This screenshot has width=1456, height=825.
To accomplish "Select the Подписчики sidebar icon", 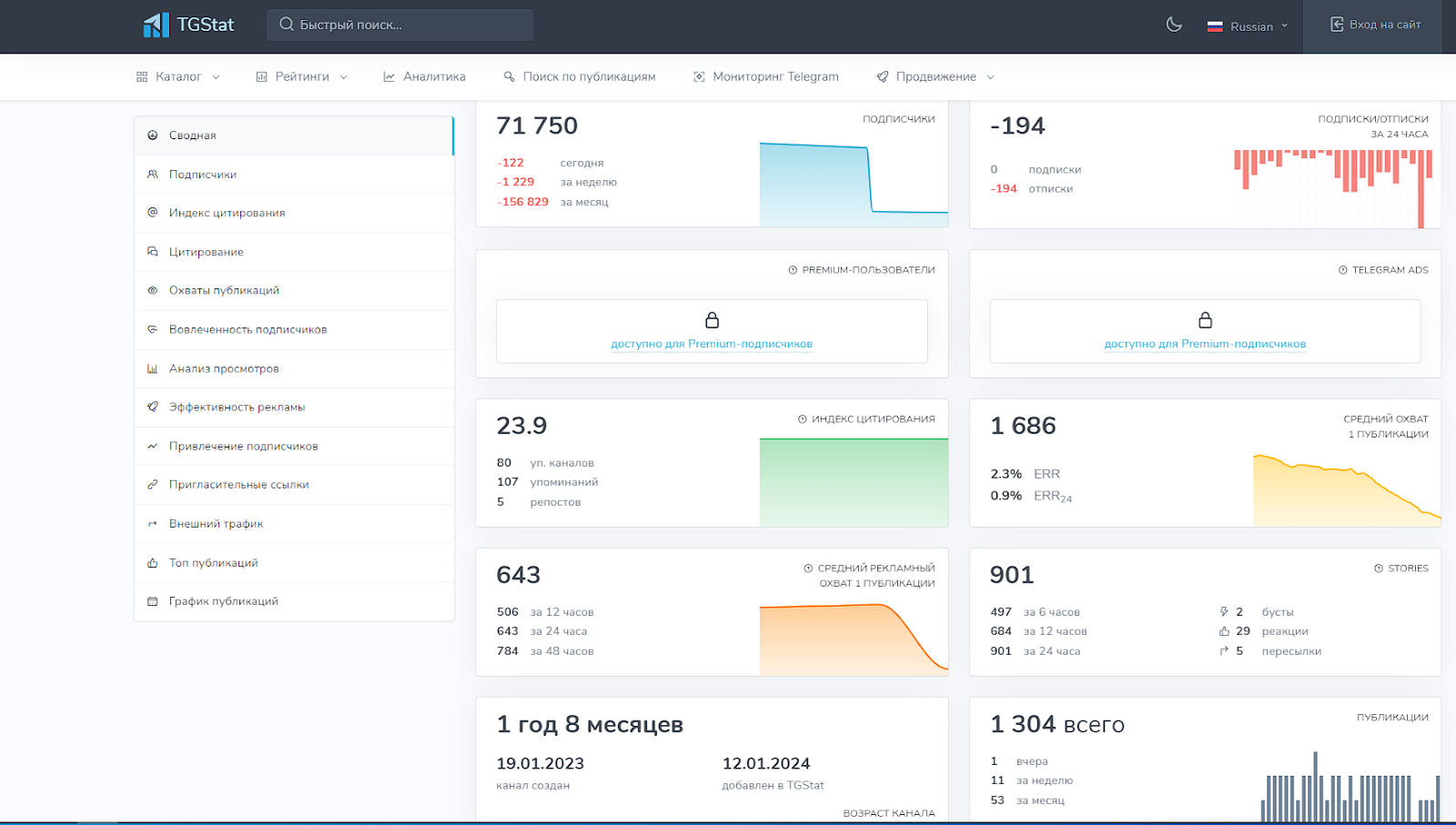I will pyautogui.click(x=153, y=175).
